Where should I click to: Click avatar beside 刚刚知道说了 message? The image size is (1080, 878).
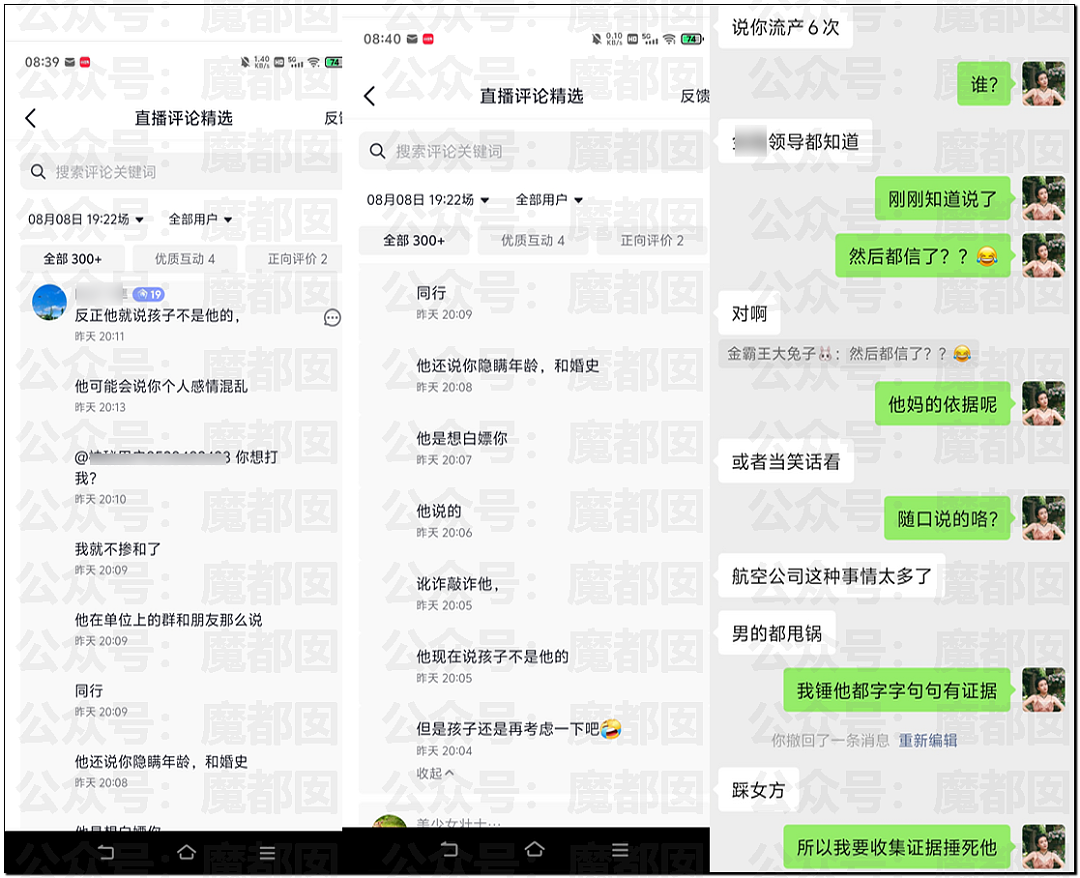click(1043, 198)
